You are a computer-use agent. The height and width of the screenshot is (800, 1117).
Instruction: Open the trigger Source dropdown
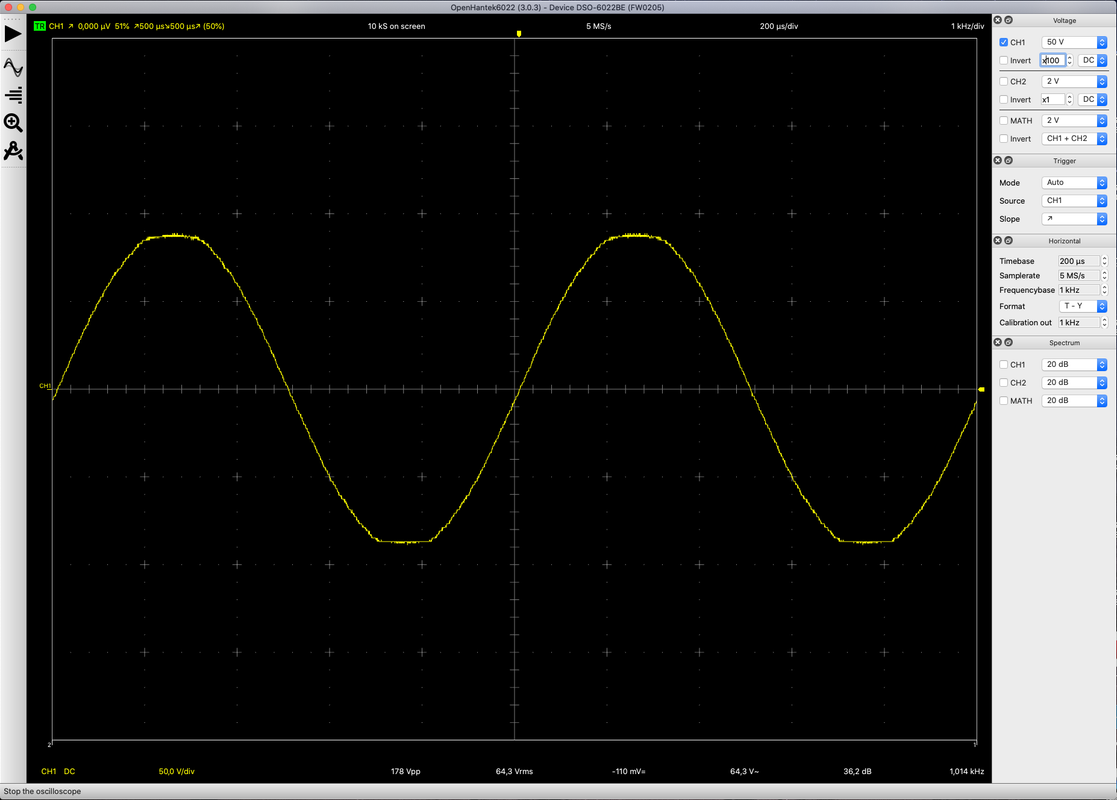[x=1074, y=200]
